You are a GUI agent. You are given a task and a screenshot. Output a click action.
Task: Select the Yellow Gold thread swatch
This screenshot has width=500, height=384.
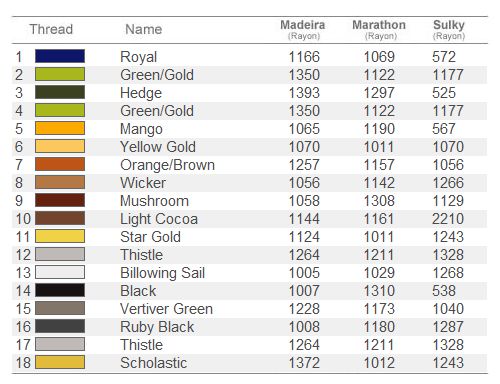click(60, 146)
